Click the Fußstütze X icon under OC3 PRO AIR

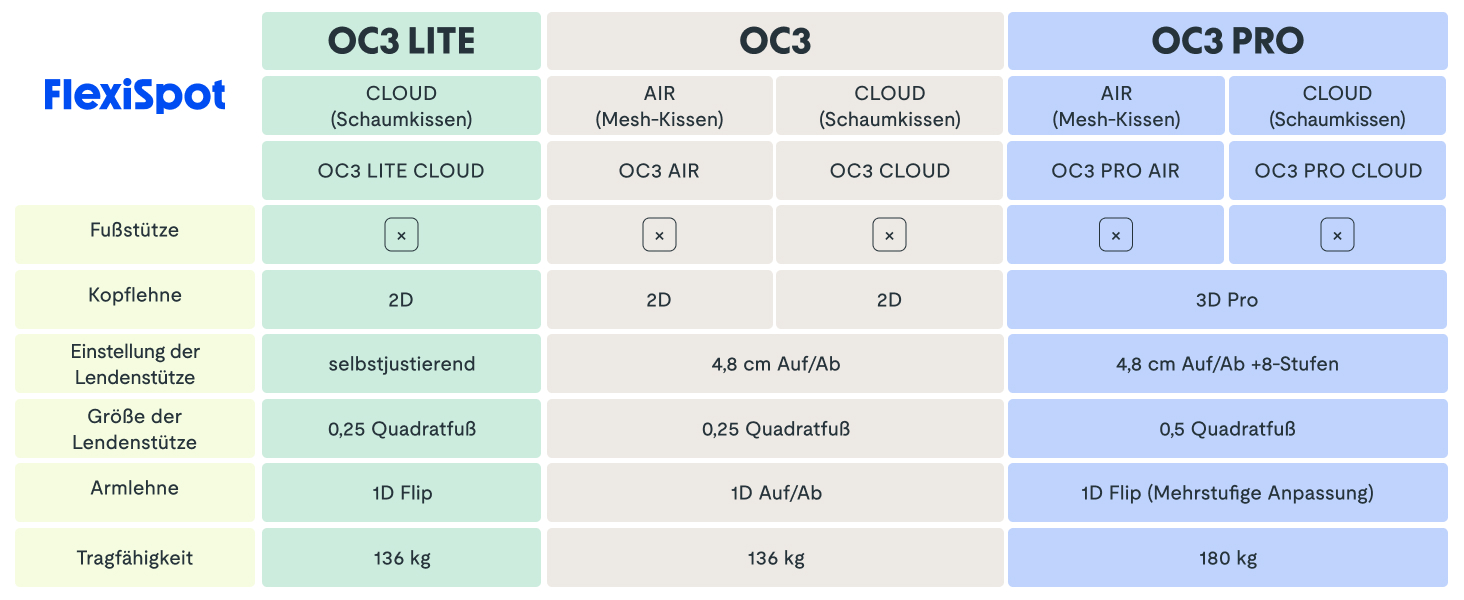[1115, 236]
